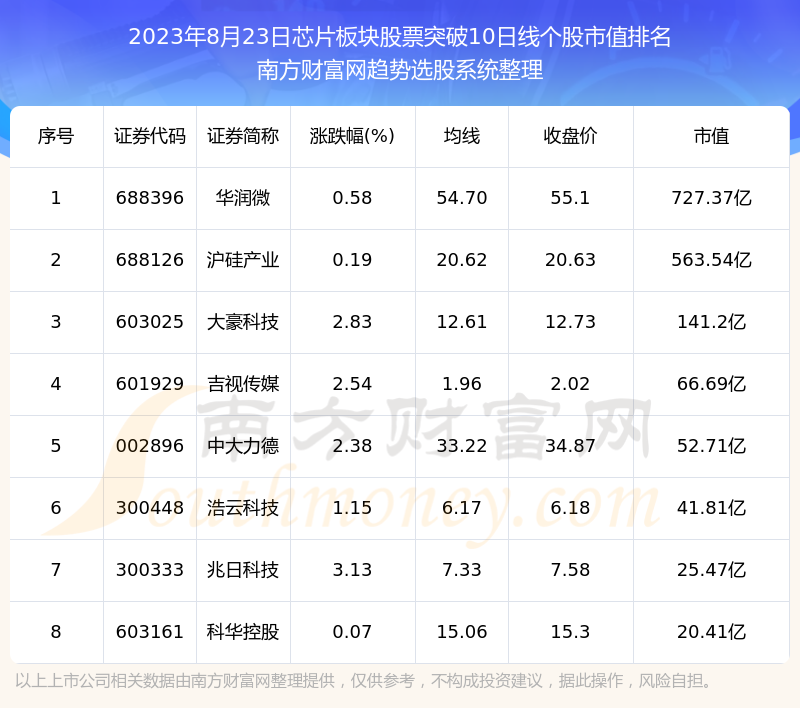
Task: Click moving average 20.62
Action: pos(462,260)
